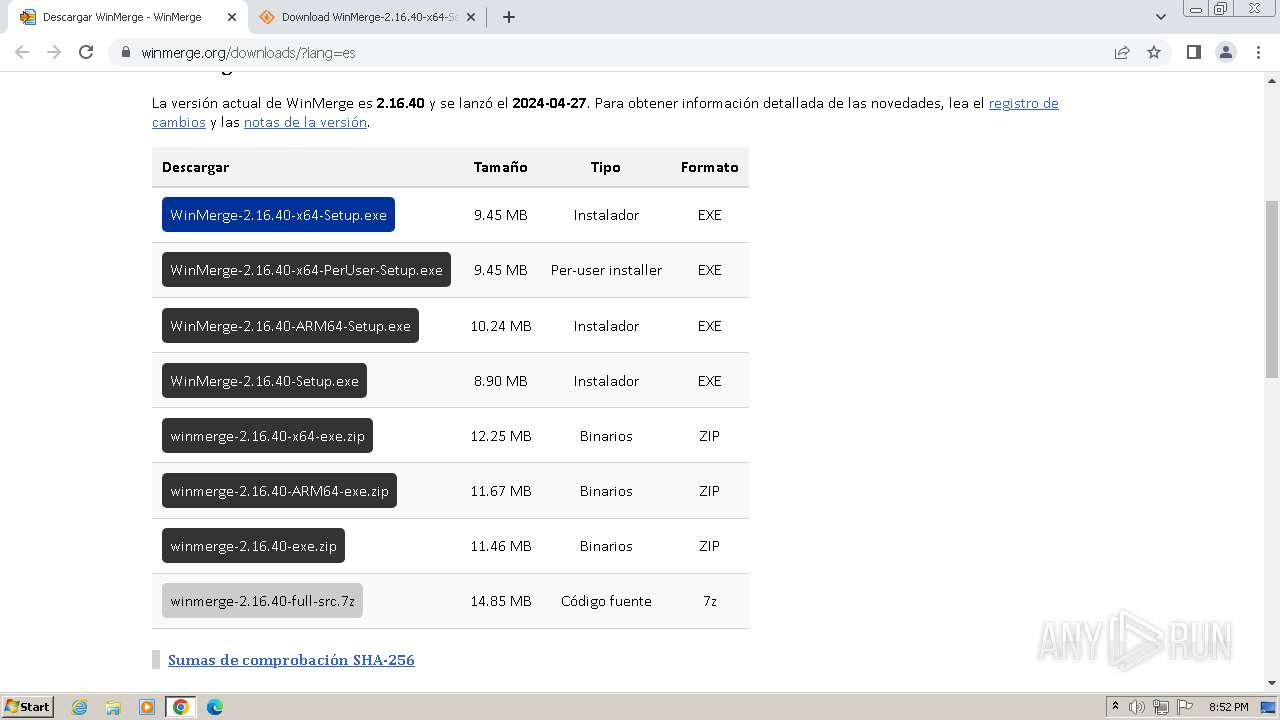Click the browser forward arrow

(x=54, y=52)
